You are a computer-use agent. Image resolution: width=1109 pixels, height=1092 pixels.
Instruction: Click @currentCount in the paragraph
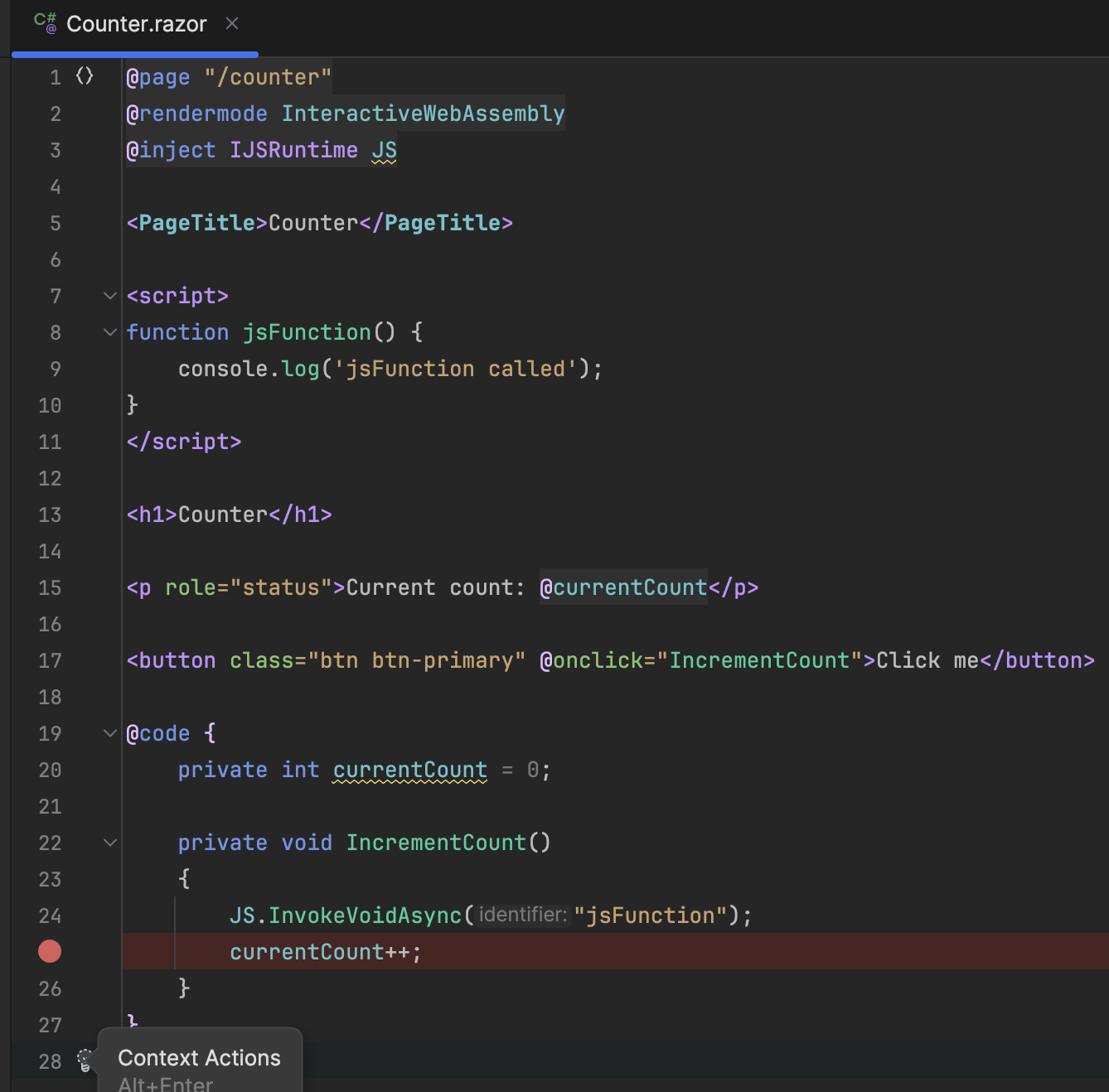point(623,587)
